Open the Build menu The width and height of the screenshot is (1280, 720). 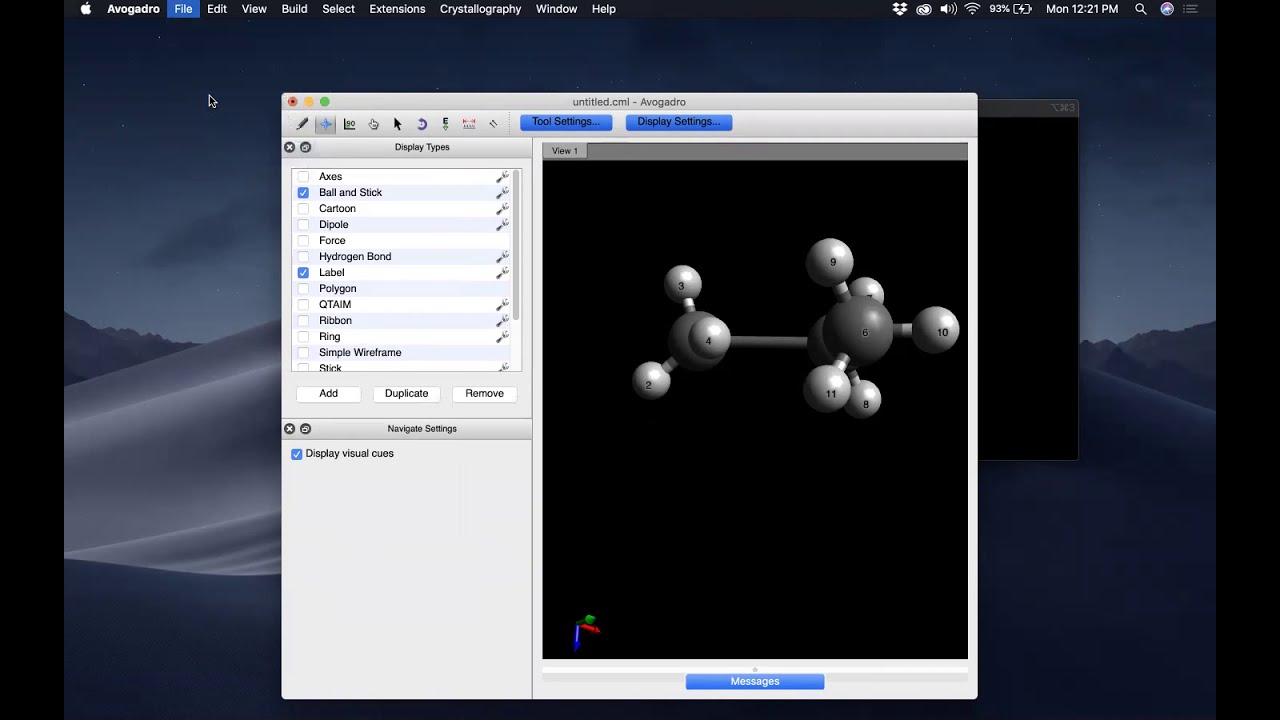[294, 9]
